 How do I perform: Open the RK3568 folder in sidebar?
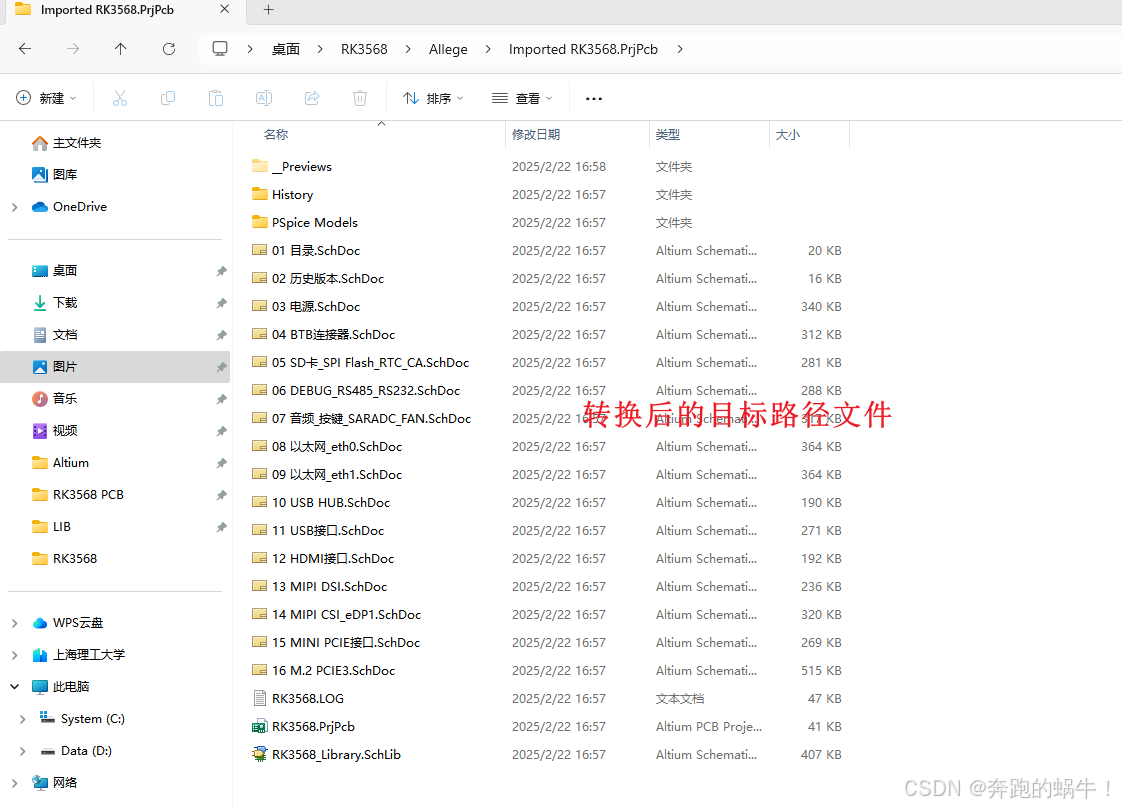tap(64, 559)
